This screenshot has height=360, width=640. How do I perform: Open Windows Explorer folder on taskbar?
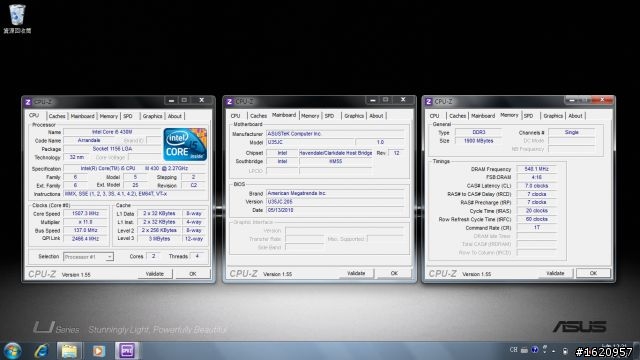click(x=69, y=351)
